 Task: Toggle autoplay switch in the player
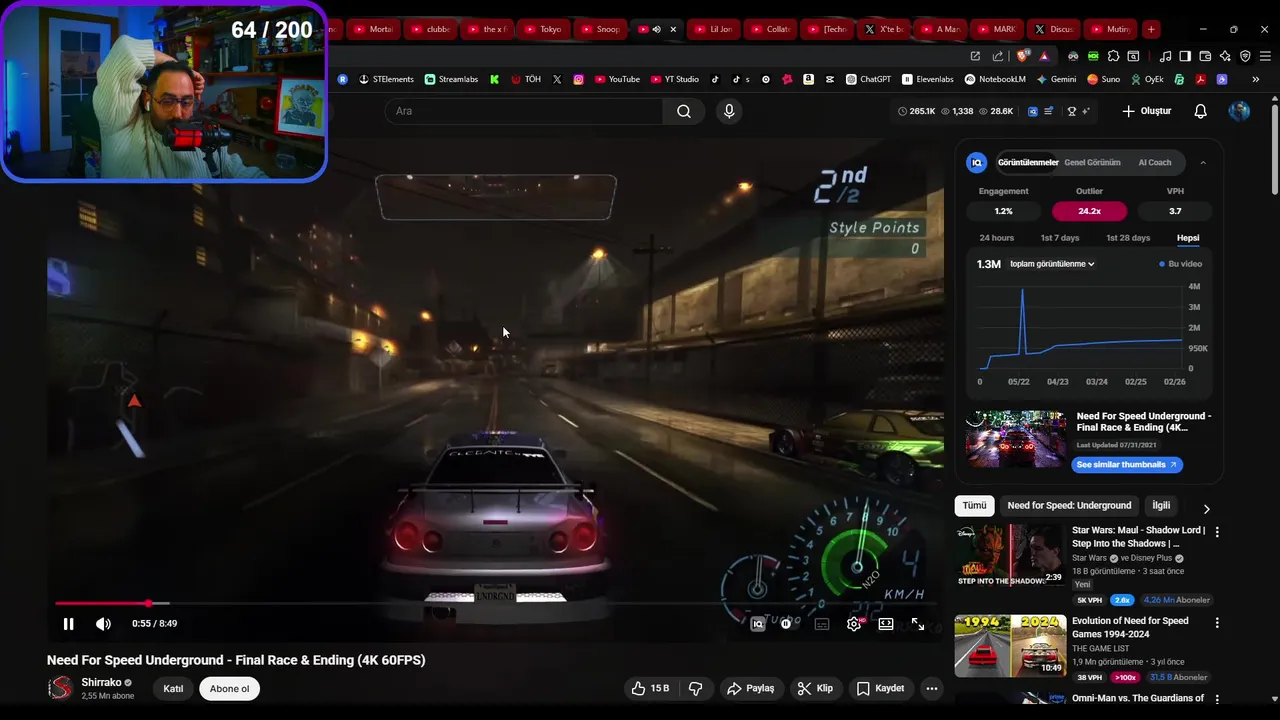pos(786,624)
